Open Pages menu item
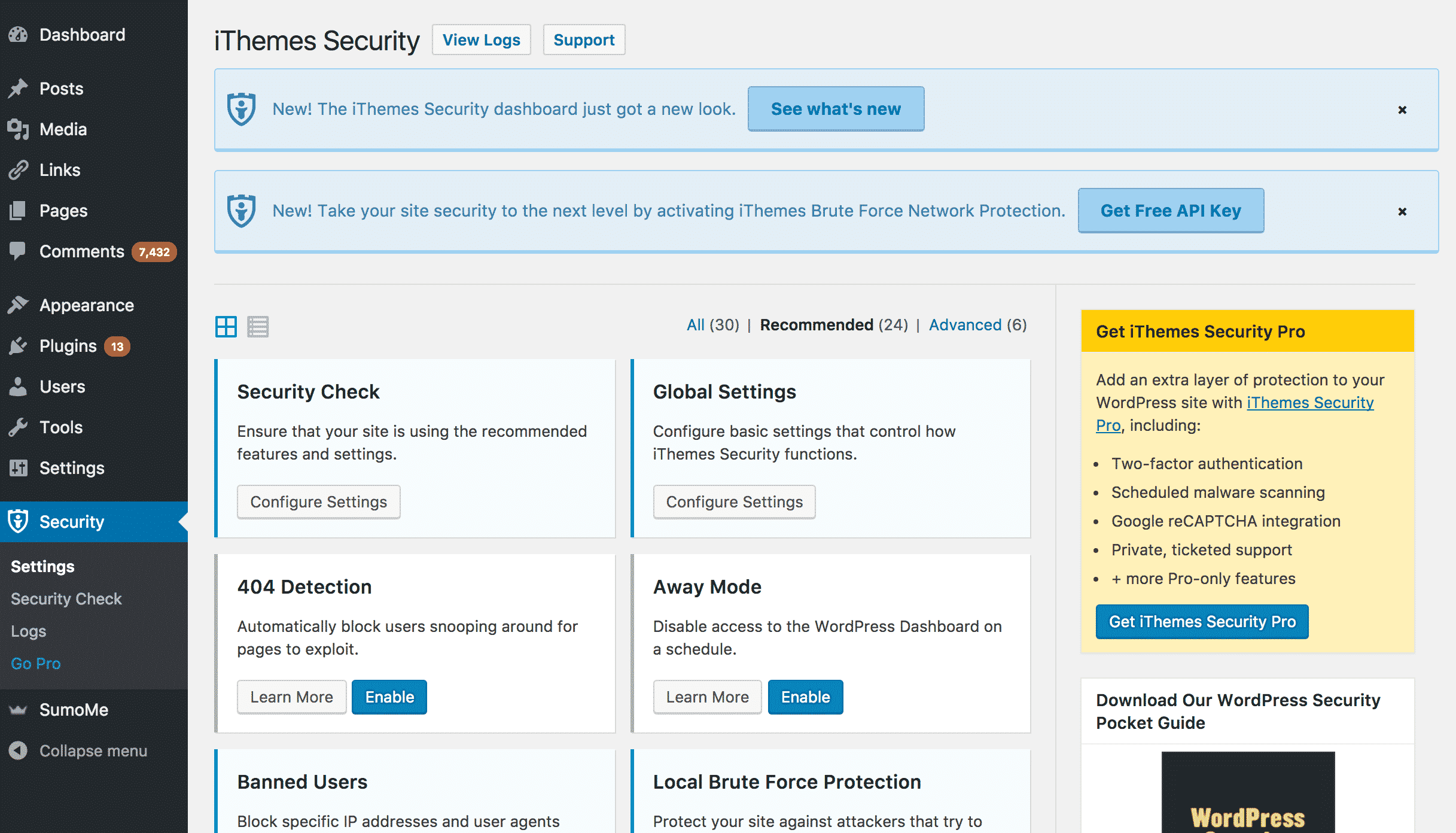 (x=63, y=211)
